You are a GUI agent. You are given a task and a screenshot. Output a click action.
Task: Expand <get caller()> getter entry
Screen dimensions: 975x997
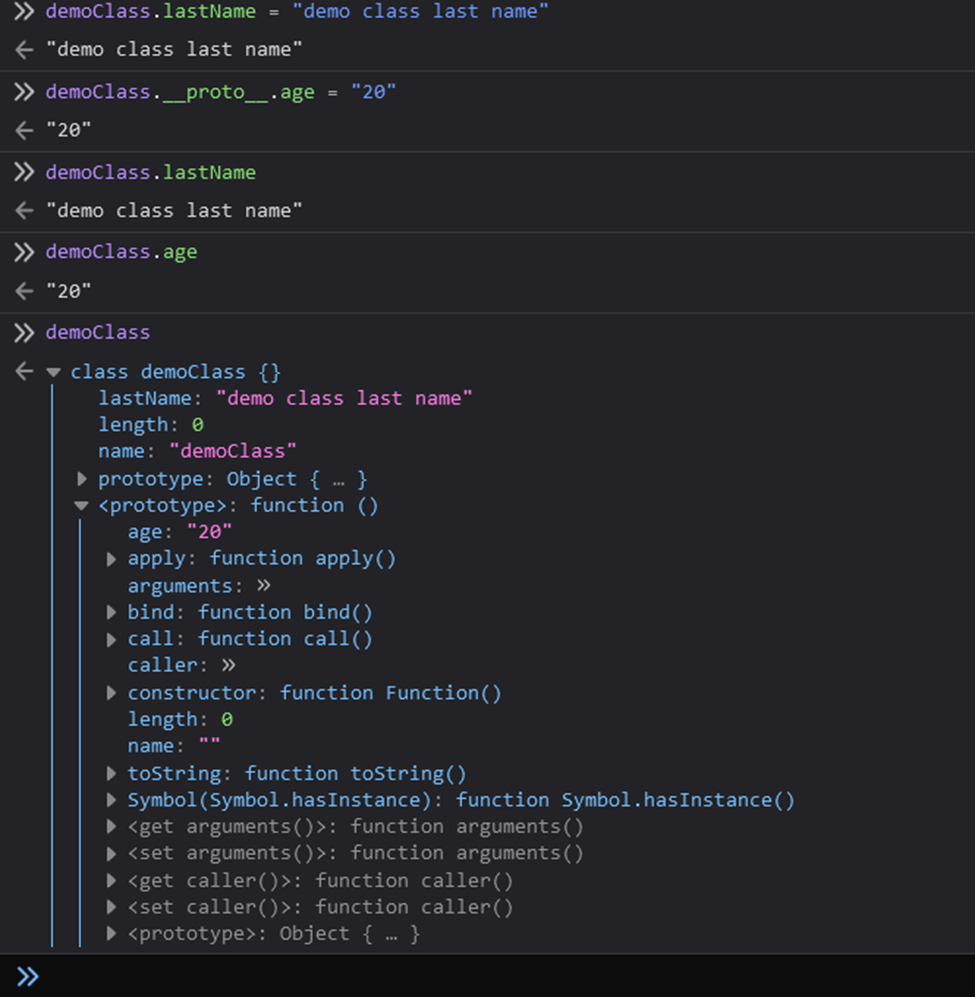point(111,881)
